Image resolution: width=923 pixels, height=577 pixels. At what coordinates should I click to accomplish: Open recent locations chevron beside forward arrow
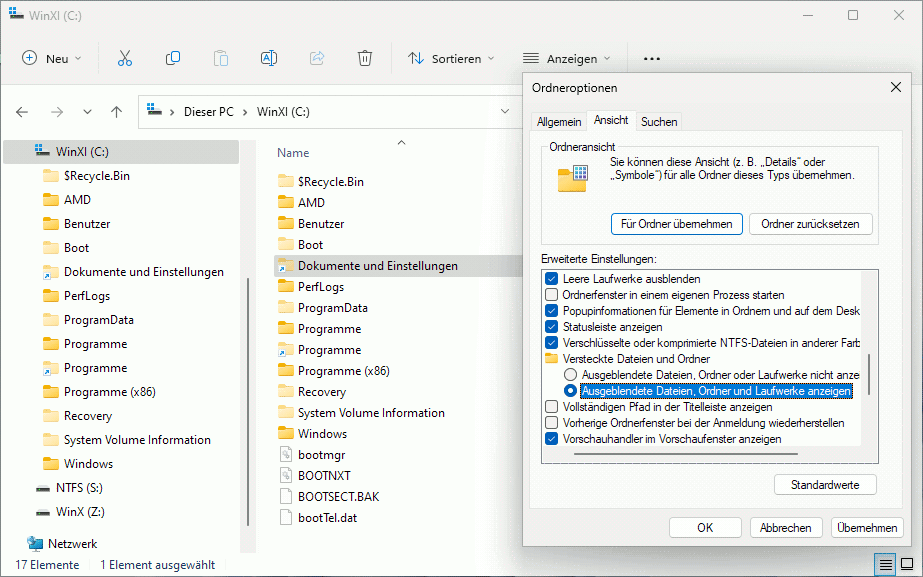87,112
